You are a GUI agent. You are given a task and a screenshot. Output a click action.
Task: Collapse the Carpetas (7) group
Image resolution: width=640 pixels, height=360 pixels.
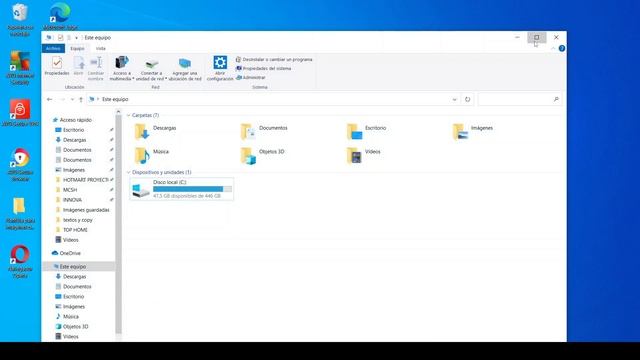[129, 116]
